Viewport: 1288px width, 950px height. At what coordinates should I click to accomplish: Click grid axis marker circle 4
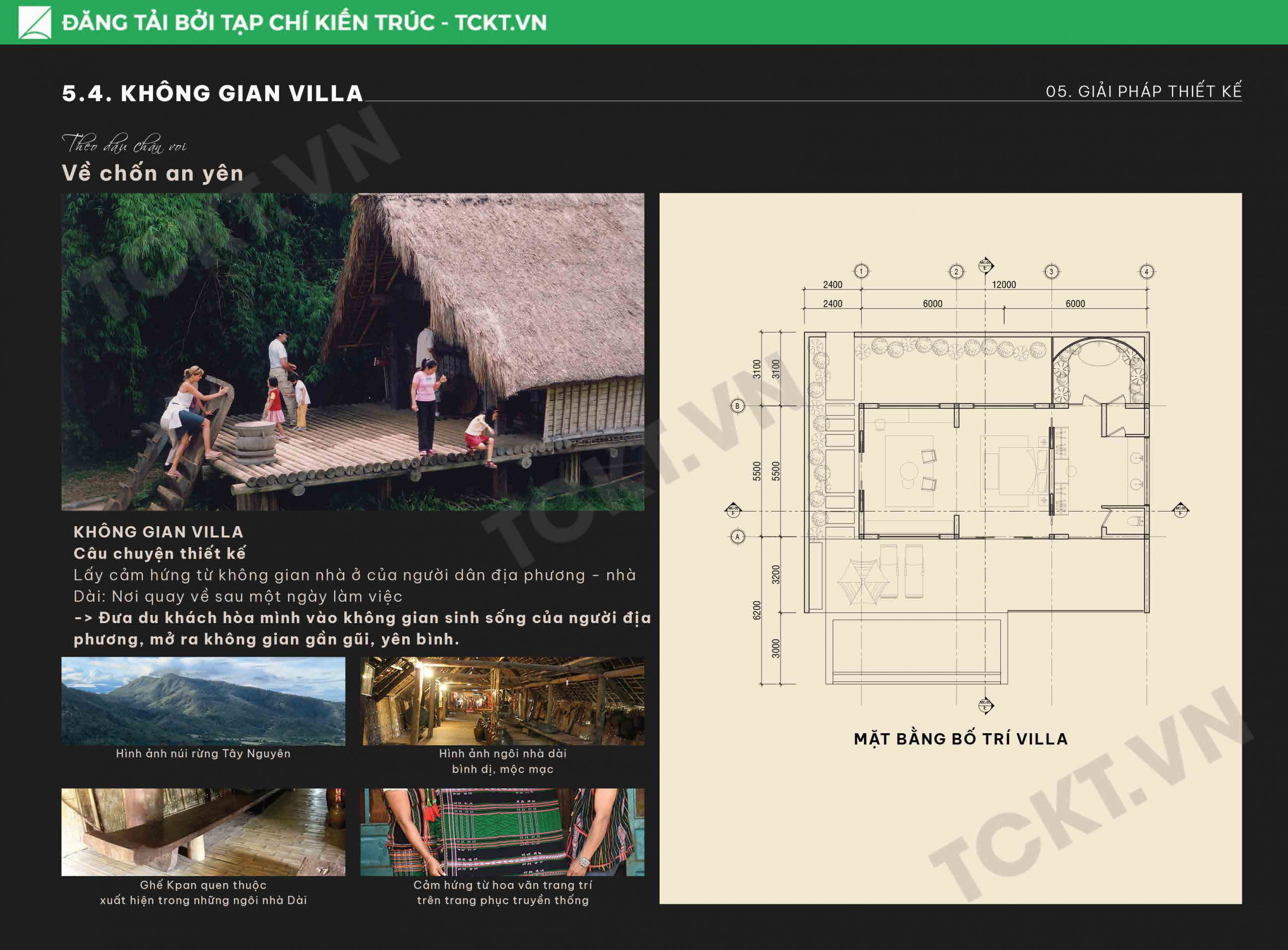tap(1147, 272)
